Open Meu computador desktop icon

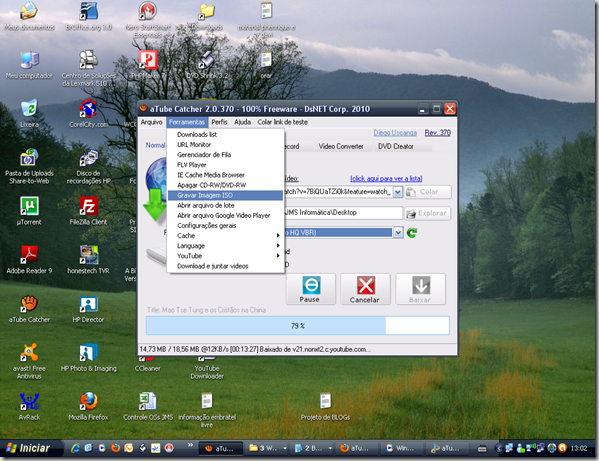pyautogui.click(x=29, y=65)
